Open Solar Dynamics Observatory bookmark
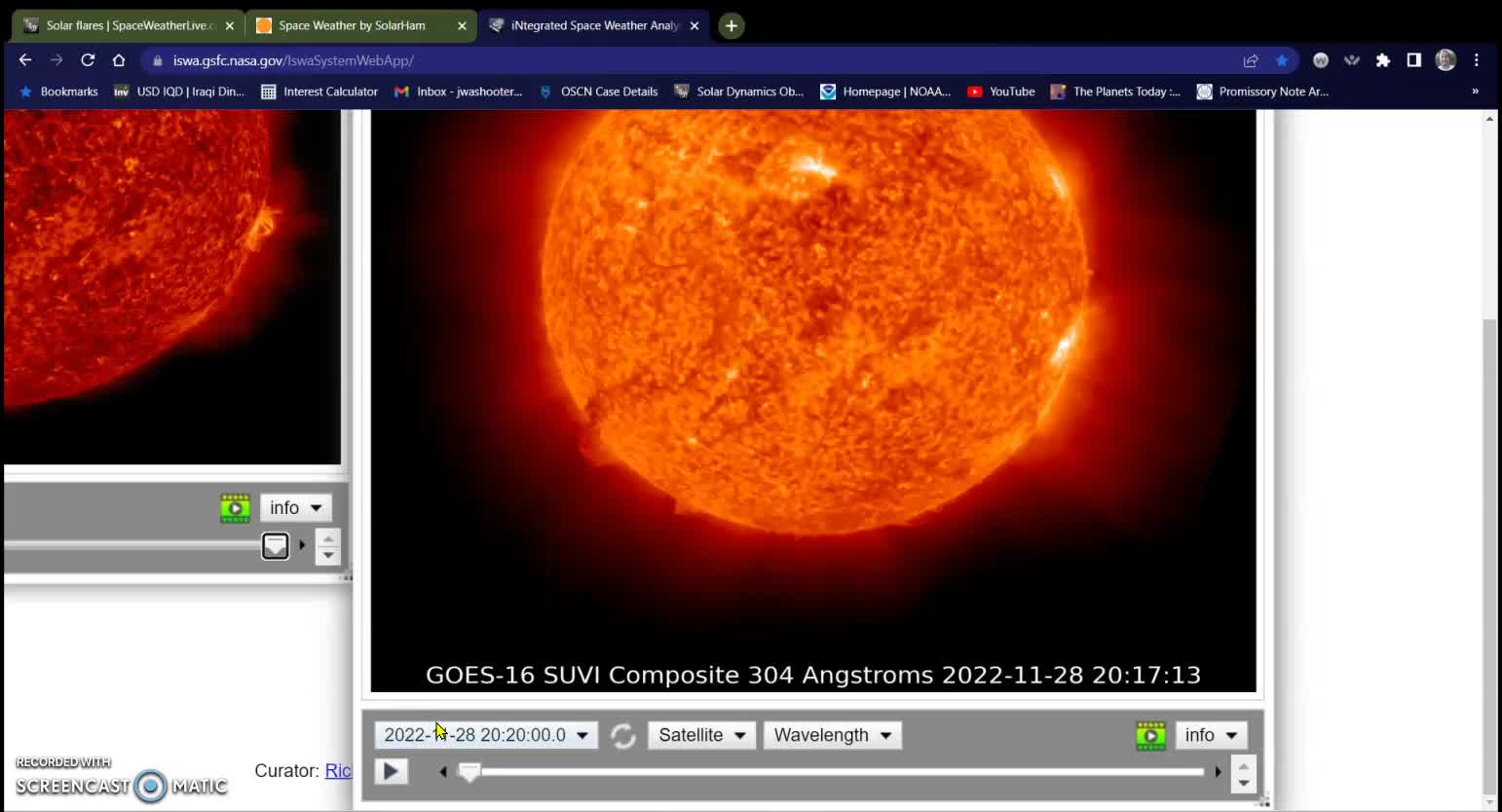Screen dimensions: 1502x812 click(739, 92)
